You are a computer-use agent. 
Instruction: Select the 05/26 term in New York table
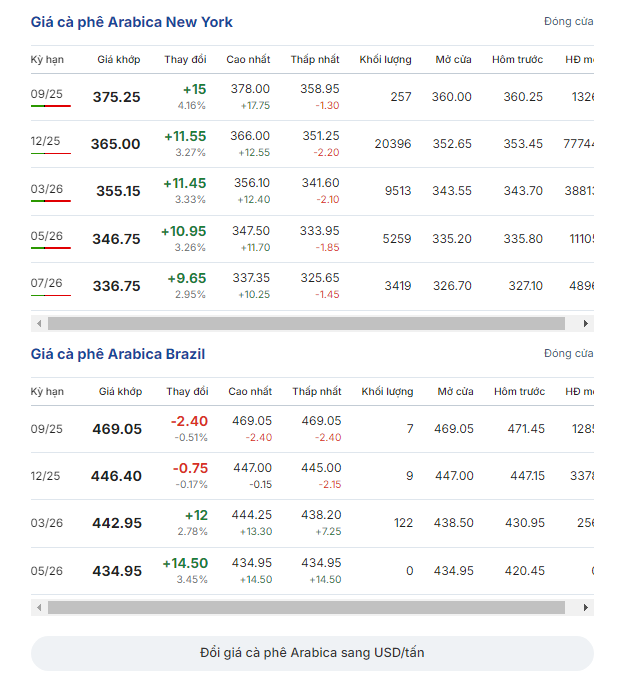point(46,236)
